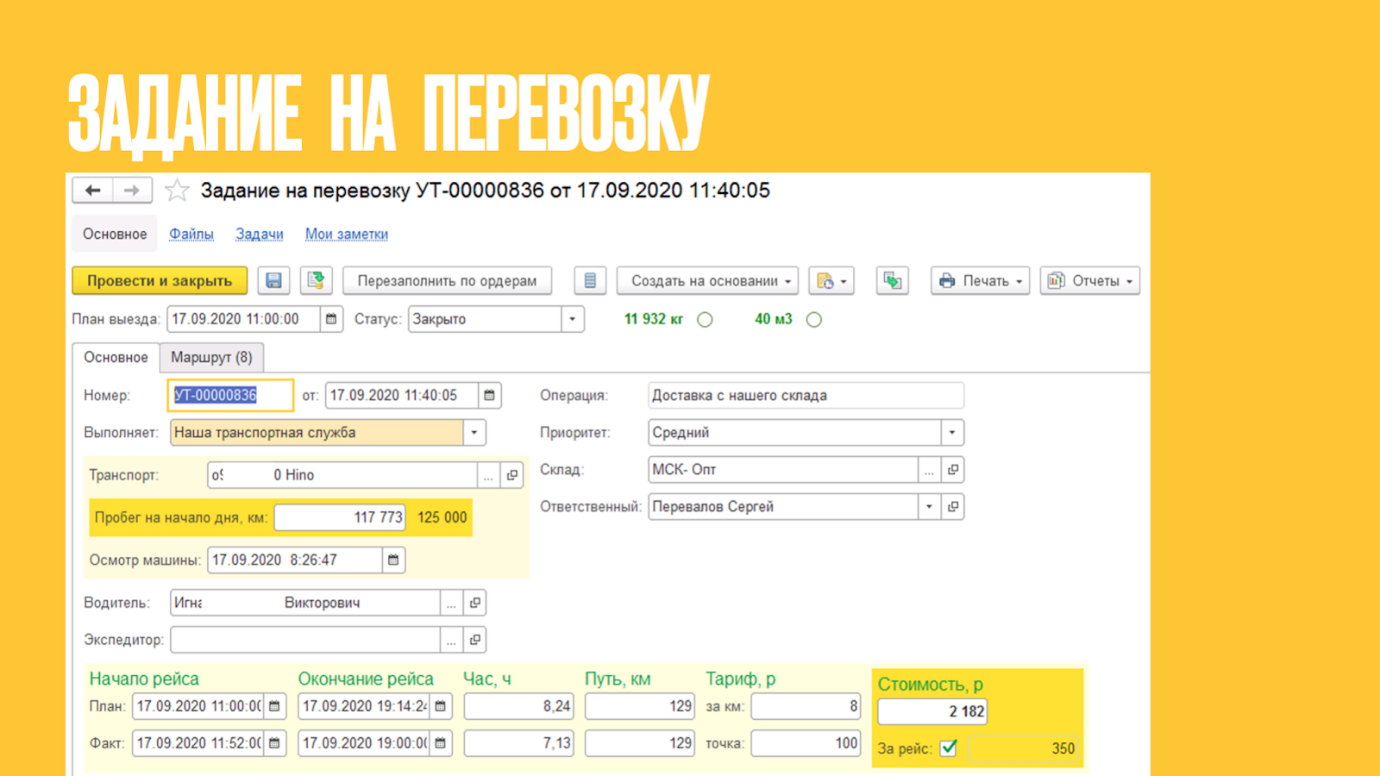
Task: Open calendar for planned trip end 19:14
Action: 441,706
